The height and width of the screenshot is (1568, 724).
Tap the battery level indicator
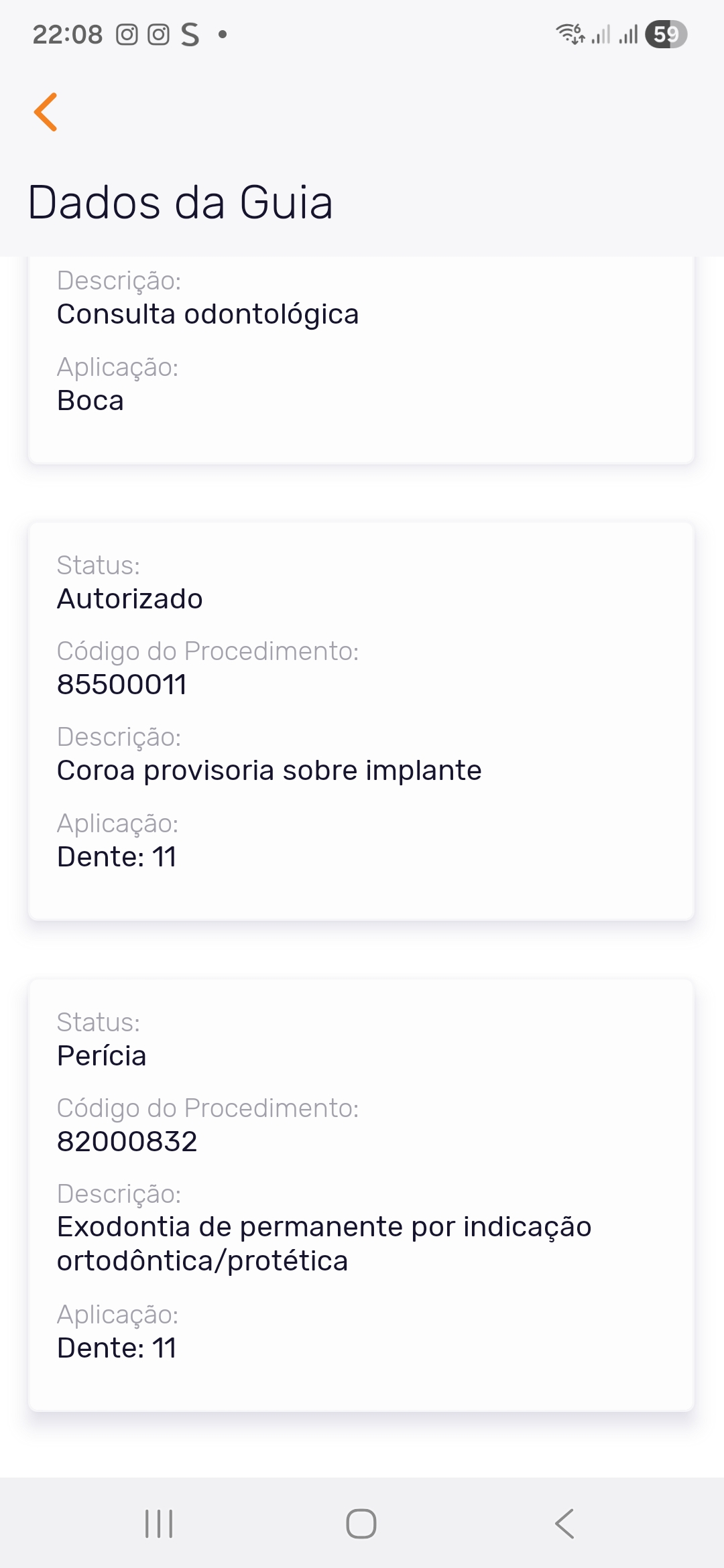tap(666, 34)
